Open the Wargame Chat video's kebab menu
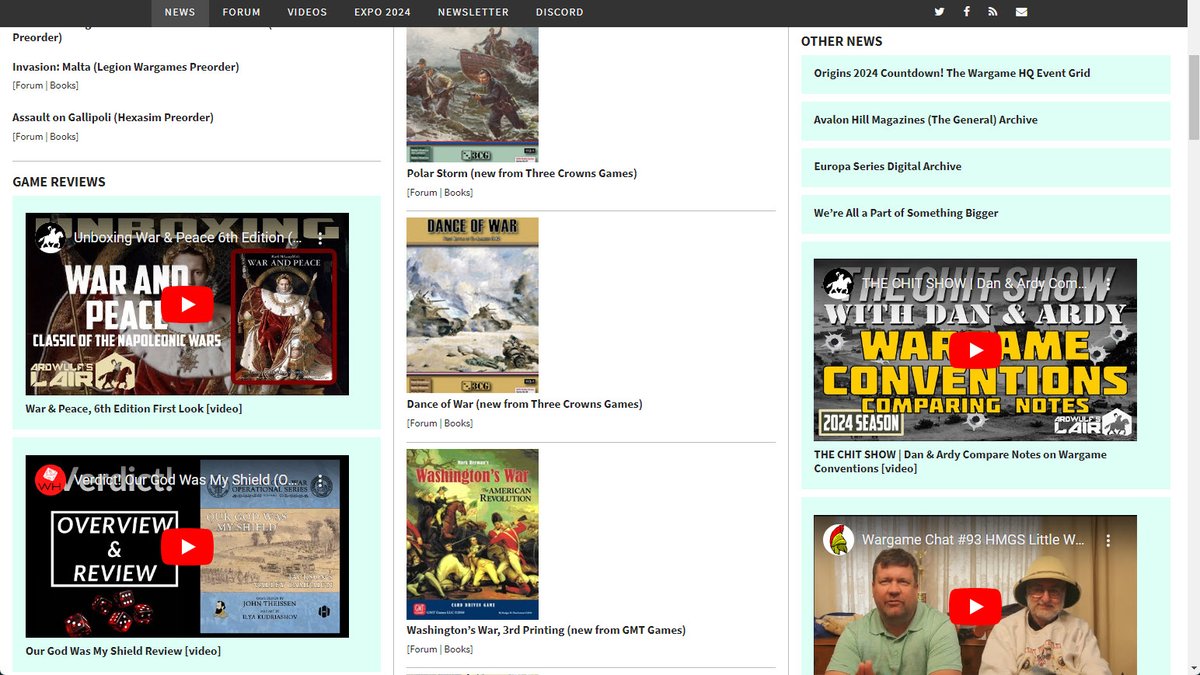The width and height of the screenshot is (1200, 675). pos(1108,540)
